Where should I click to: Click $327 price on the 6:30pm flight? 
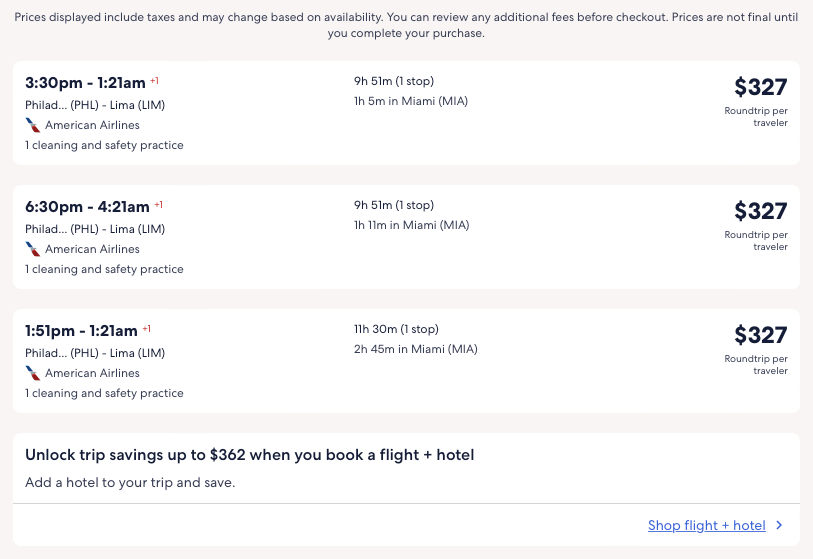click(x=760, y=211)
